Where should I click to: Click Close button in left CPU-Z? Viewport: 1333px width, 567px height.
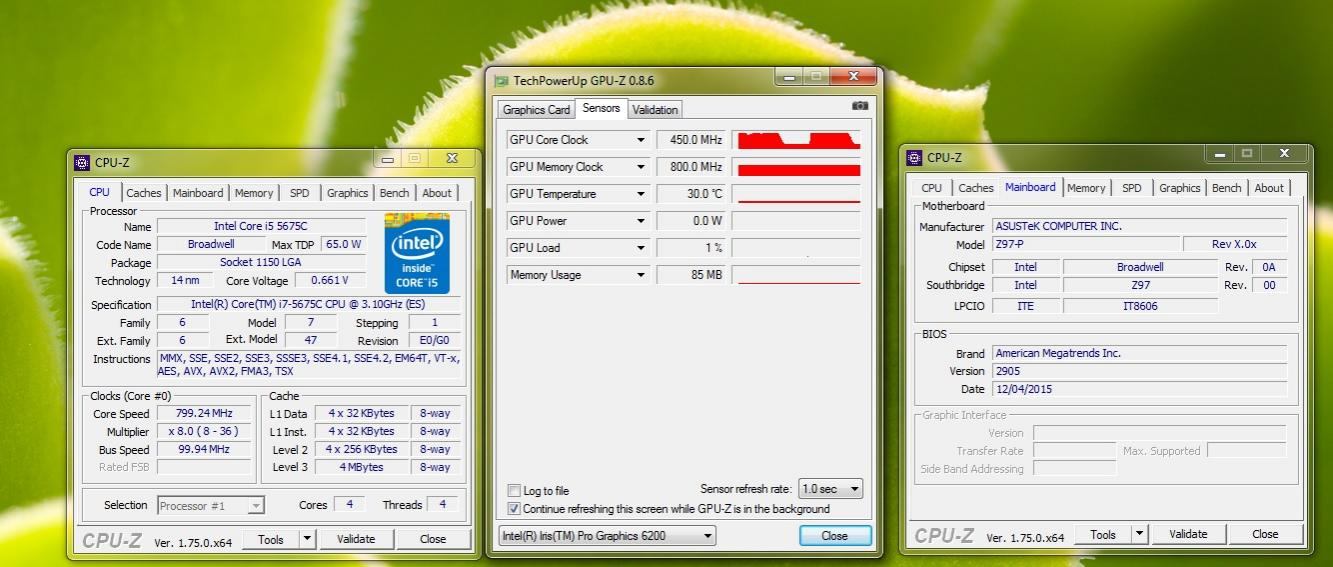pos(433,539)
